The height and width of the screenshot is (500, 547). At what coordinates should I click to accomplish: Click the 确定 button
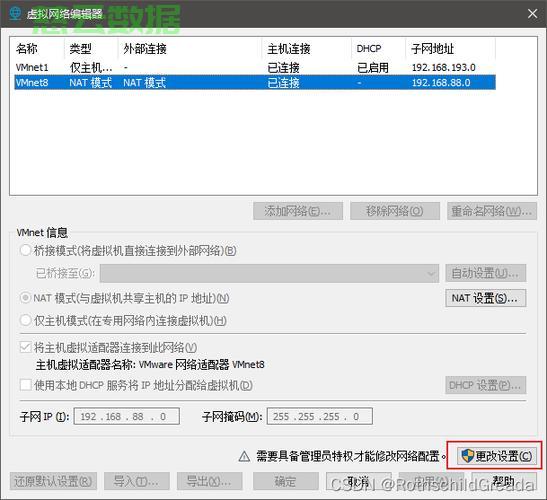click(286, 481)
